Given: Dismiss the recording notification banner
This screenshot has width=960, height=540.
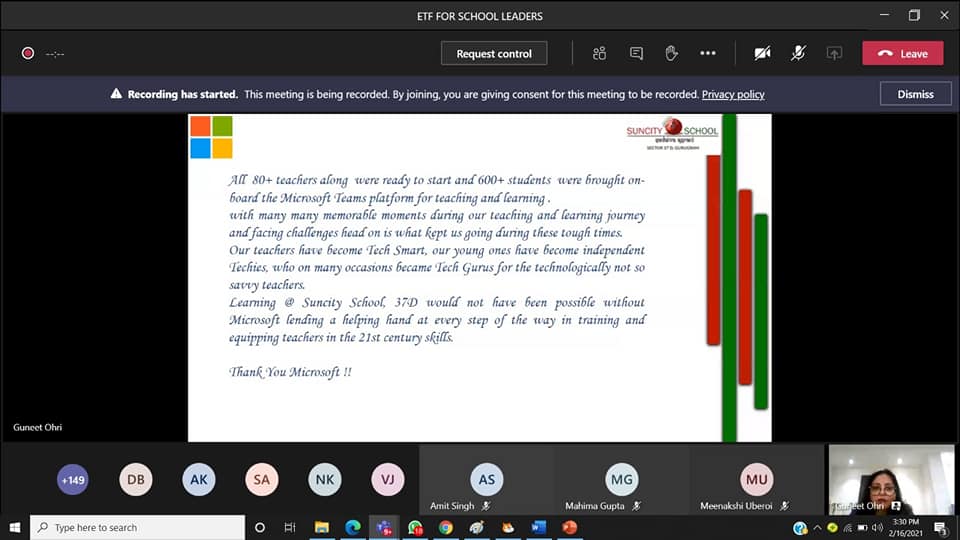Looking at the screenshot, I should click(915, 94).
